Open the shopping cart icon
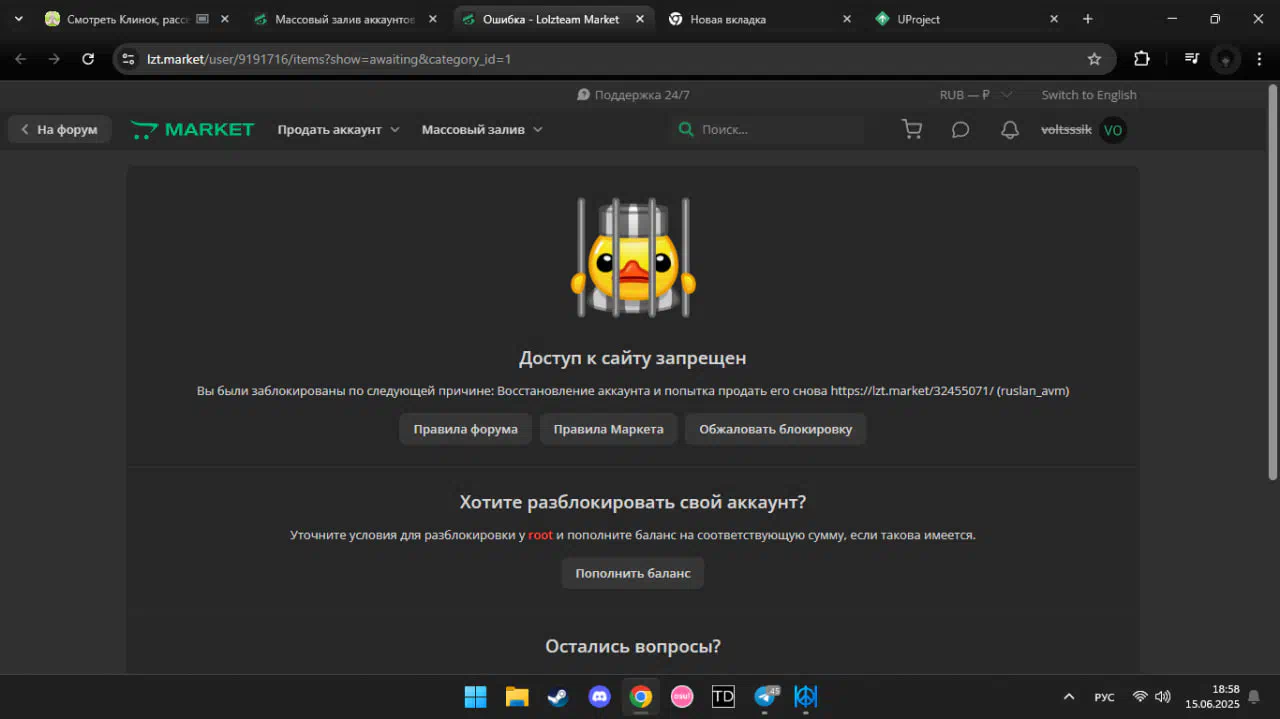 [912, 129]
